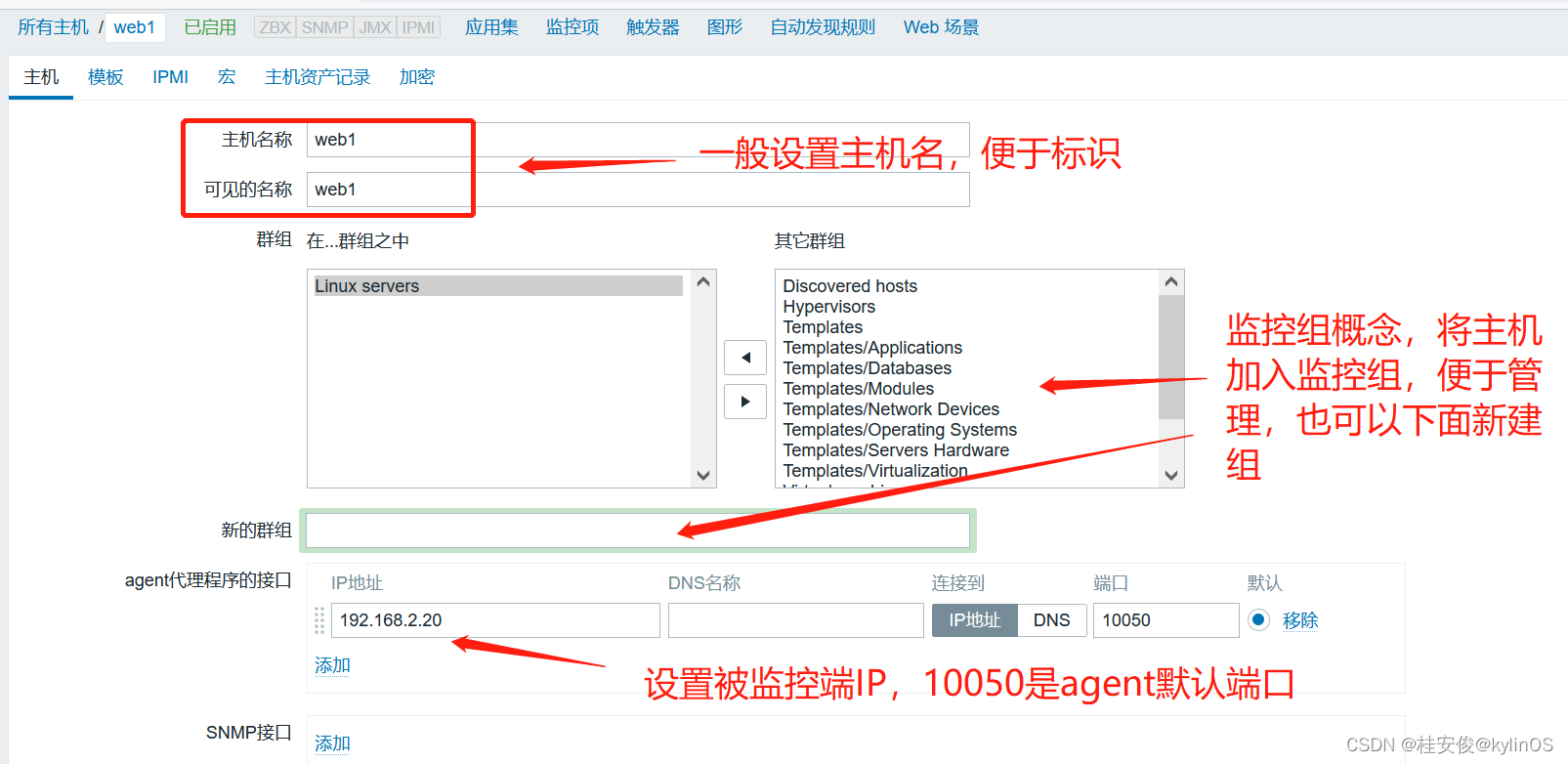Select Linux servers in the groups list

pyautogui.click(x=498, y=286)
